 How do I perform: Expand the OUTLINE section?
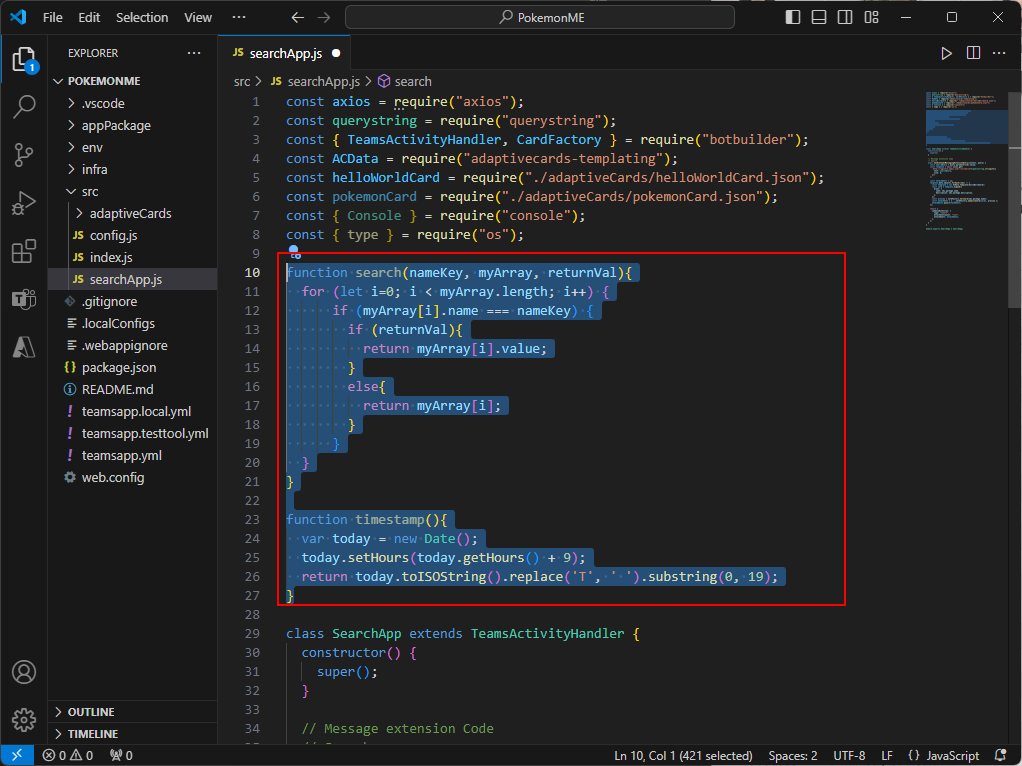click(x=133, y=712)
